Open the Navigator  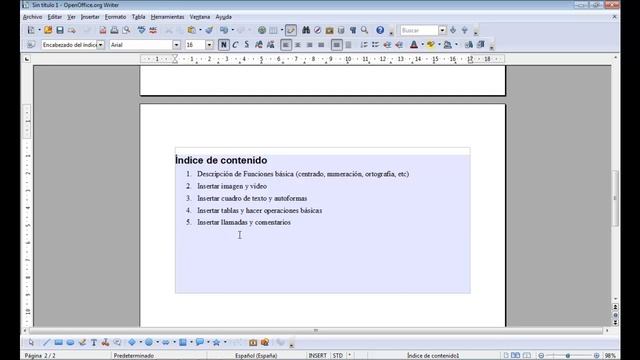point(317,30)
